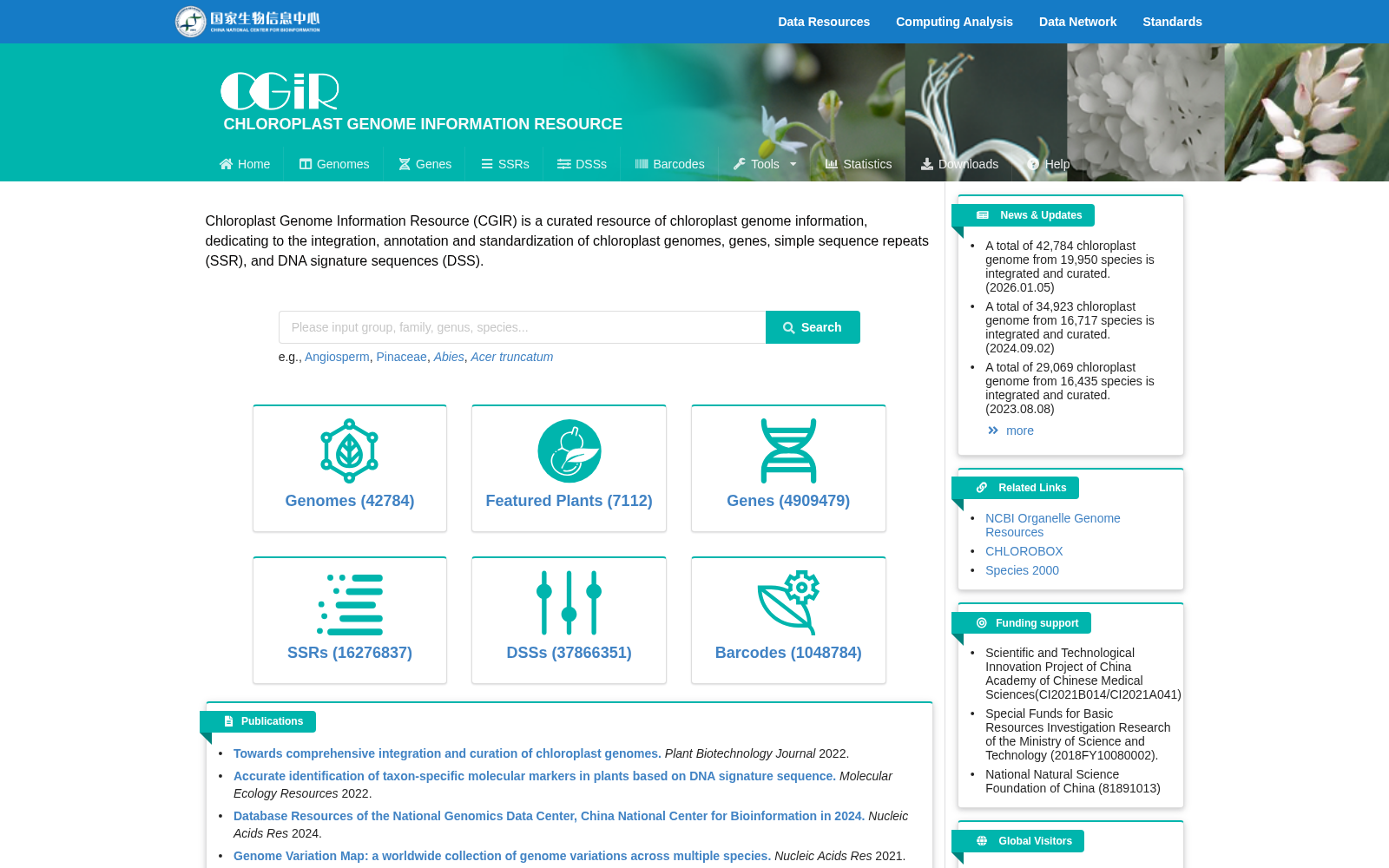Click the Tools wrench icon

740,164
